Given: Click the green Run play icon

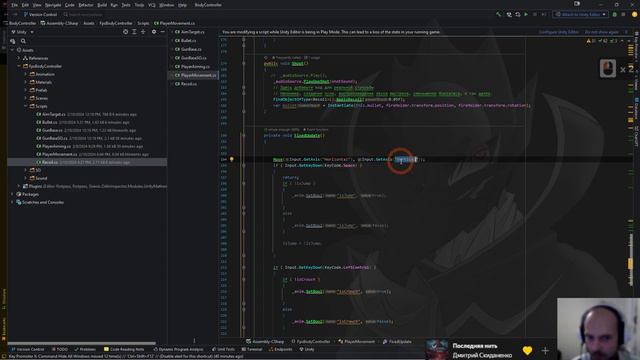Looking at the screenshot, I should (x=526, y=14).
